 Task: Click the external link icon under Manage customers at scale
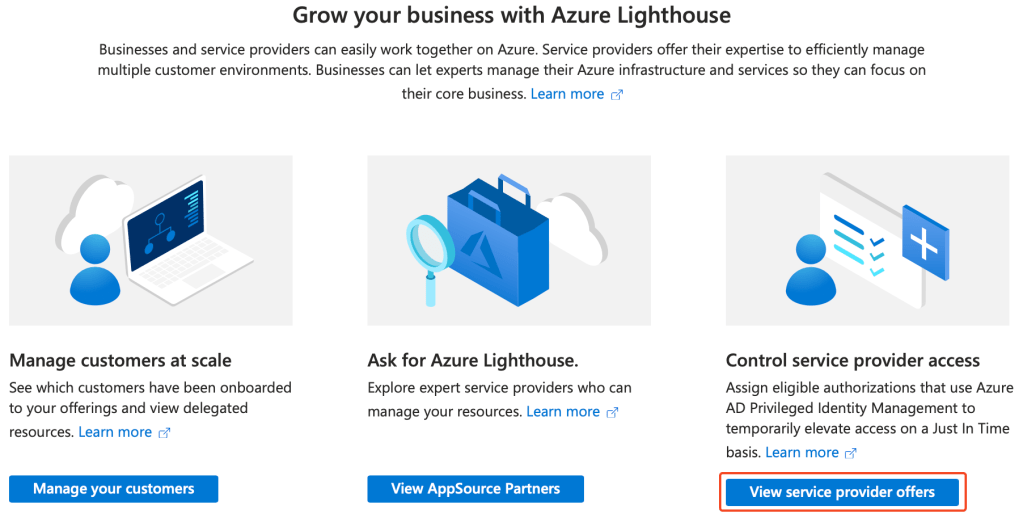pos(165,433)
